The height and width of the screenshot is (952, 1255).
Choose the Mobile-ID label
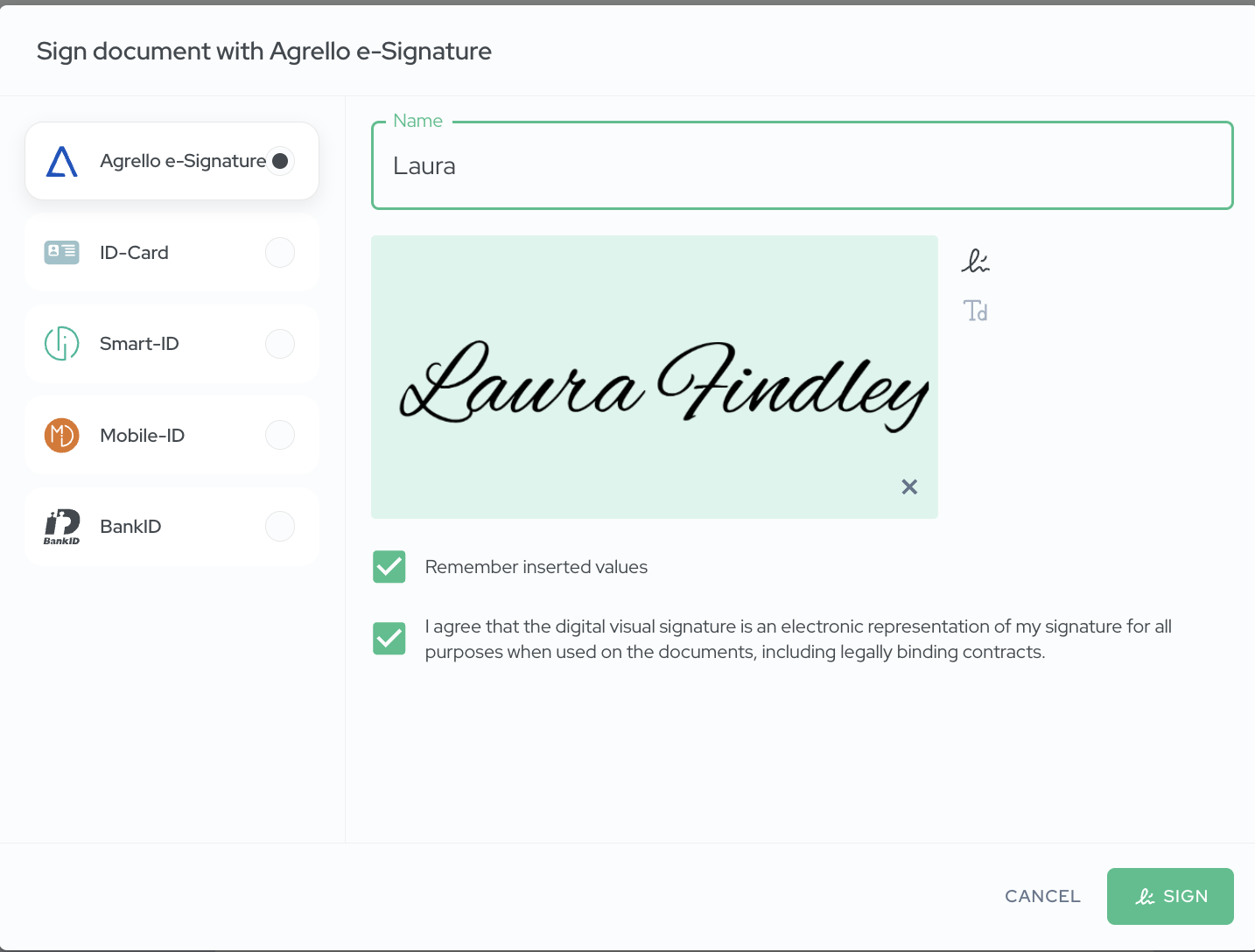coord(143,435)
